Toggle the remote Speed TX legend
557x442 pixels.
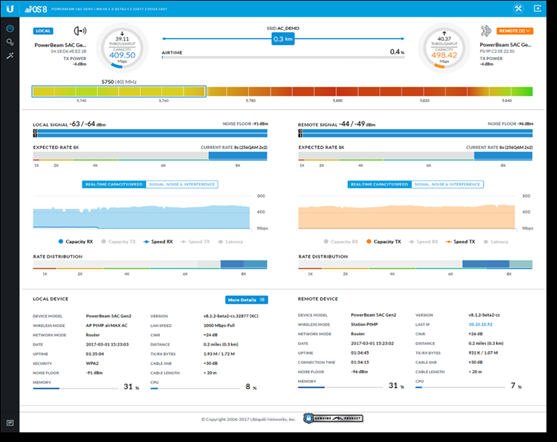pos(460,242)
